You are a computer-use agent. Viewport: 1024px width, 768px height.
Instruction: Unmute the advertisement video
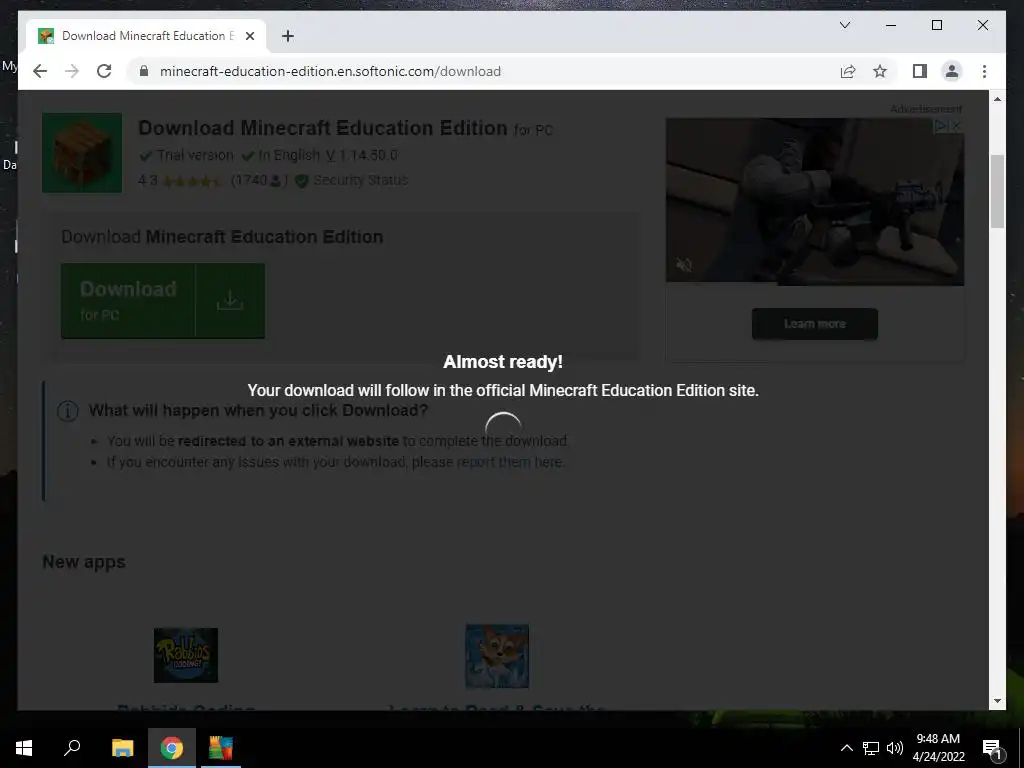(684, 264)
